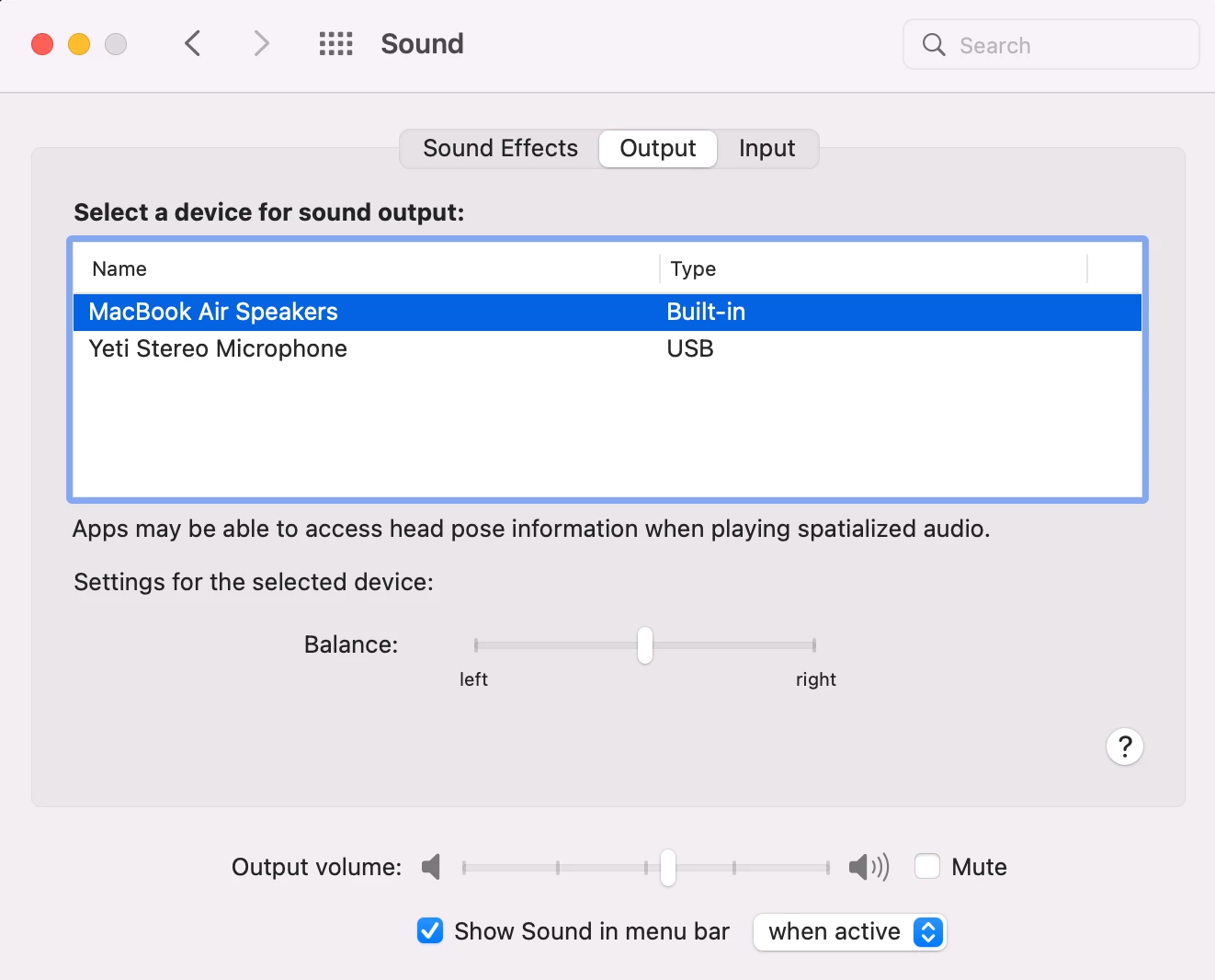The height and width of the screenshot is (980, 1215).
Task: Click the gray zoom window button
Action: tap(116, 44)
